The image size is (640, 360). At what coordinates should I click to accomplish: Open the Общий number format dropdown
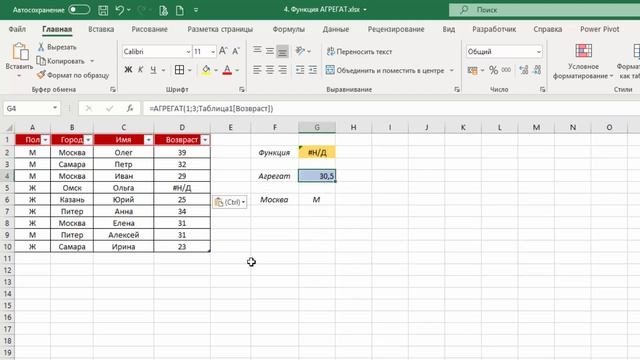[538, 52]
